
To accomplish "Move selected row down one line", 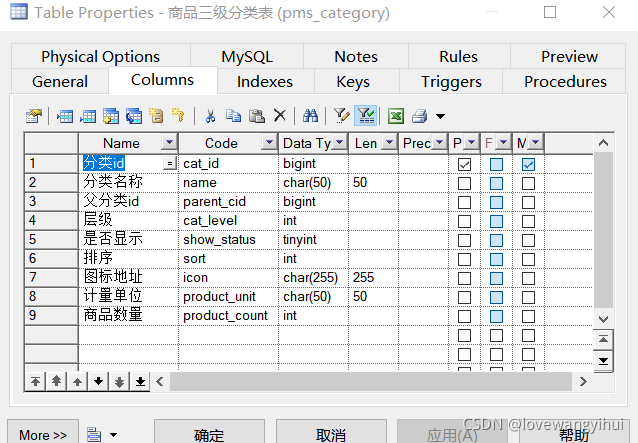I will point(98,382).
